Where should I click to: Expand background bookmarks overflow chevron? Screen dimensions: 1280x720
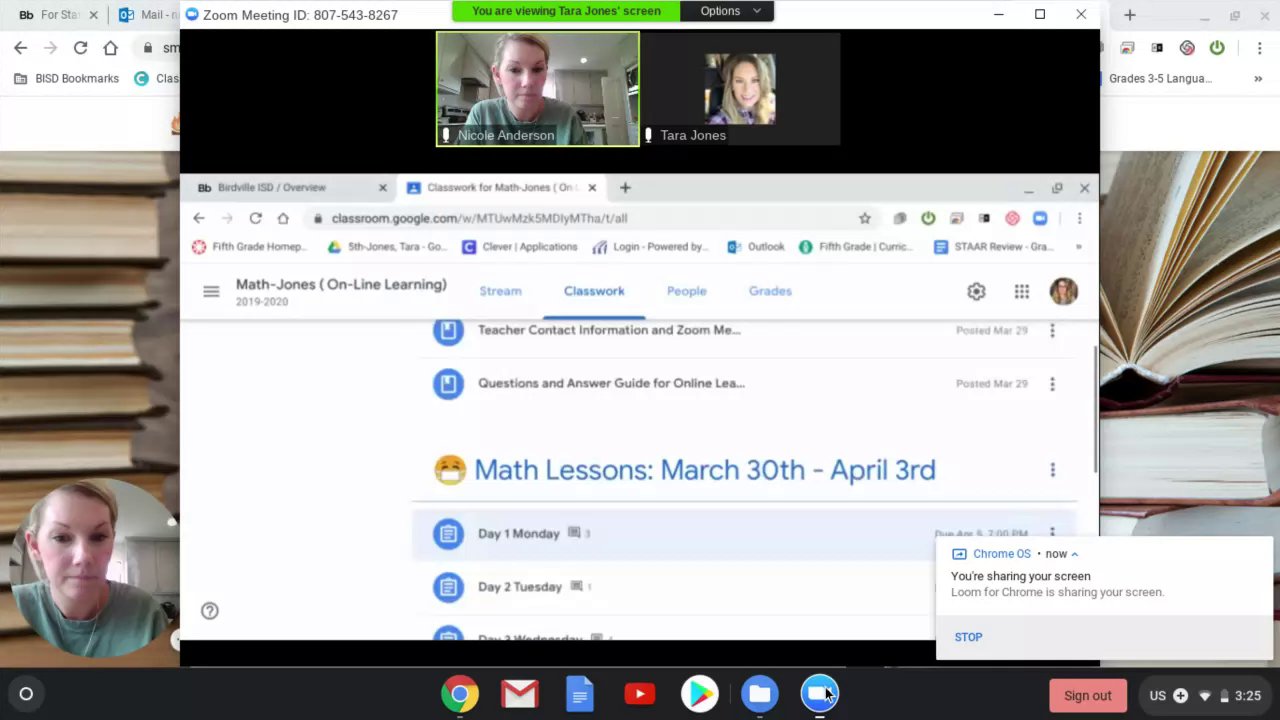click(1258, 78)
